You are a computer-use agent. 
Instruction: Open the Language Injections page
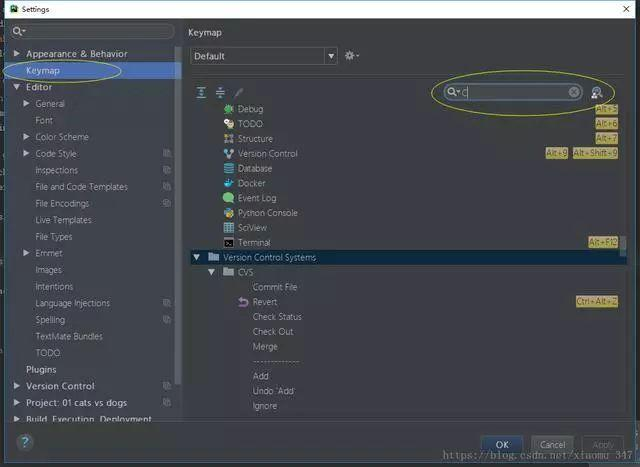[x=73, y=303]
